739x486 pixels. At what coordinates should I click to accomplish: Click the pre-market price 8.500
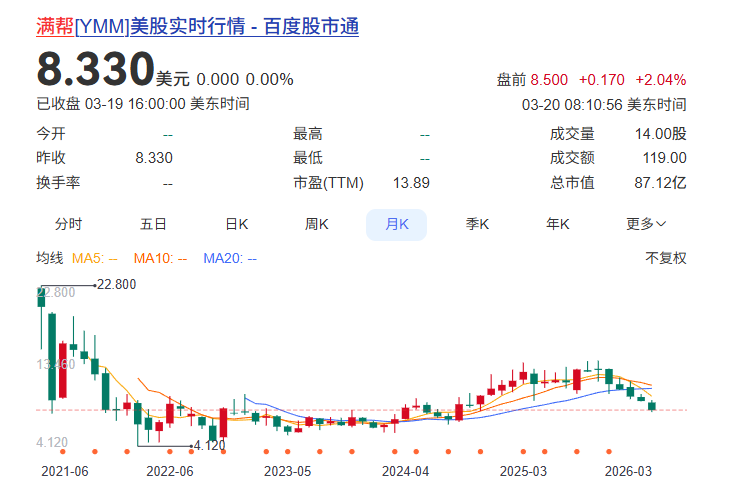(549, 80)
